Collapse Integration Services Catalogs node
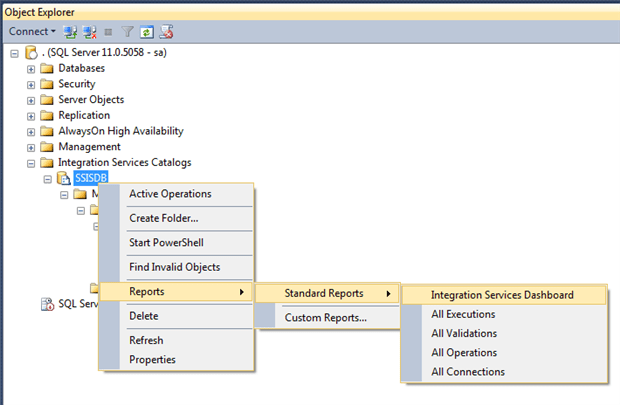This screenshot has width=620, height=405. pos(31,163)
